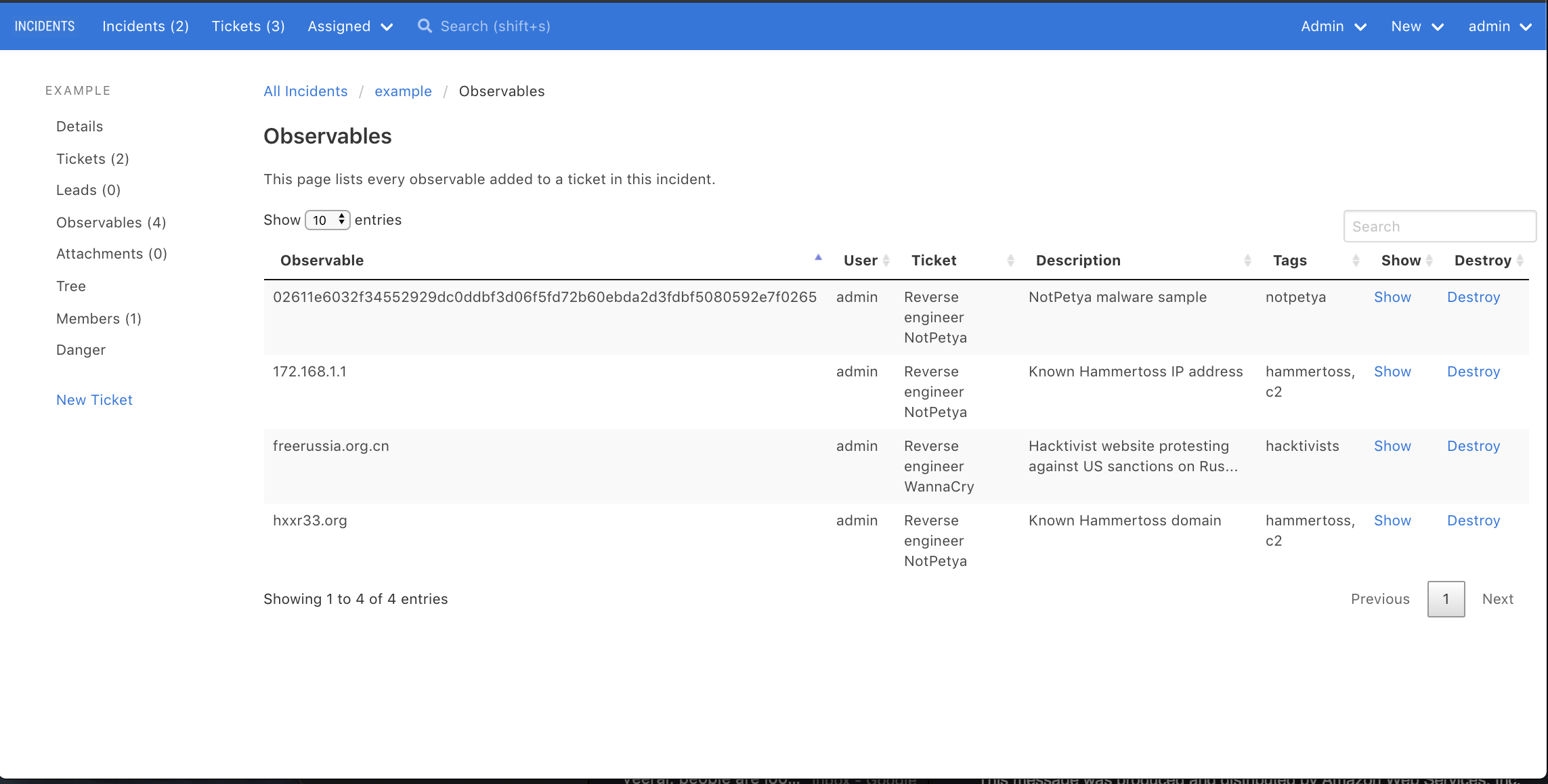This screenshot has width=1548, height=784.
Task: Open Tickets (2) in the sidebar
Action: click(x=93, y=158)
